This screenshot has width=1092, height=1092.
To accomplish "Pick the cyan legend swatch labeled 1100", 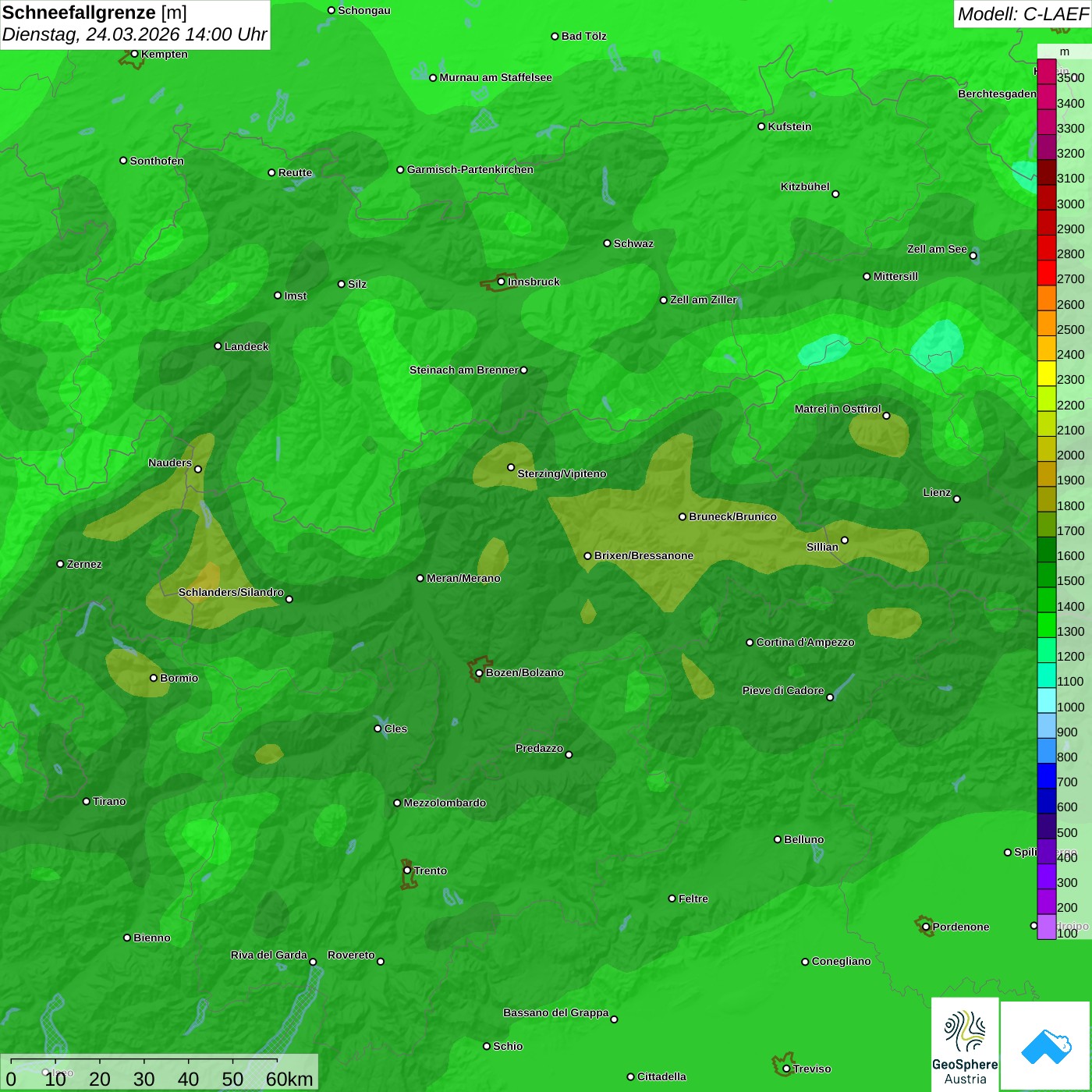I will tap(1047, 675).
